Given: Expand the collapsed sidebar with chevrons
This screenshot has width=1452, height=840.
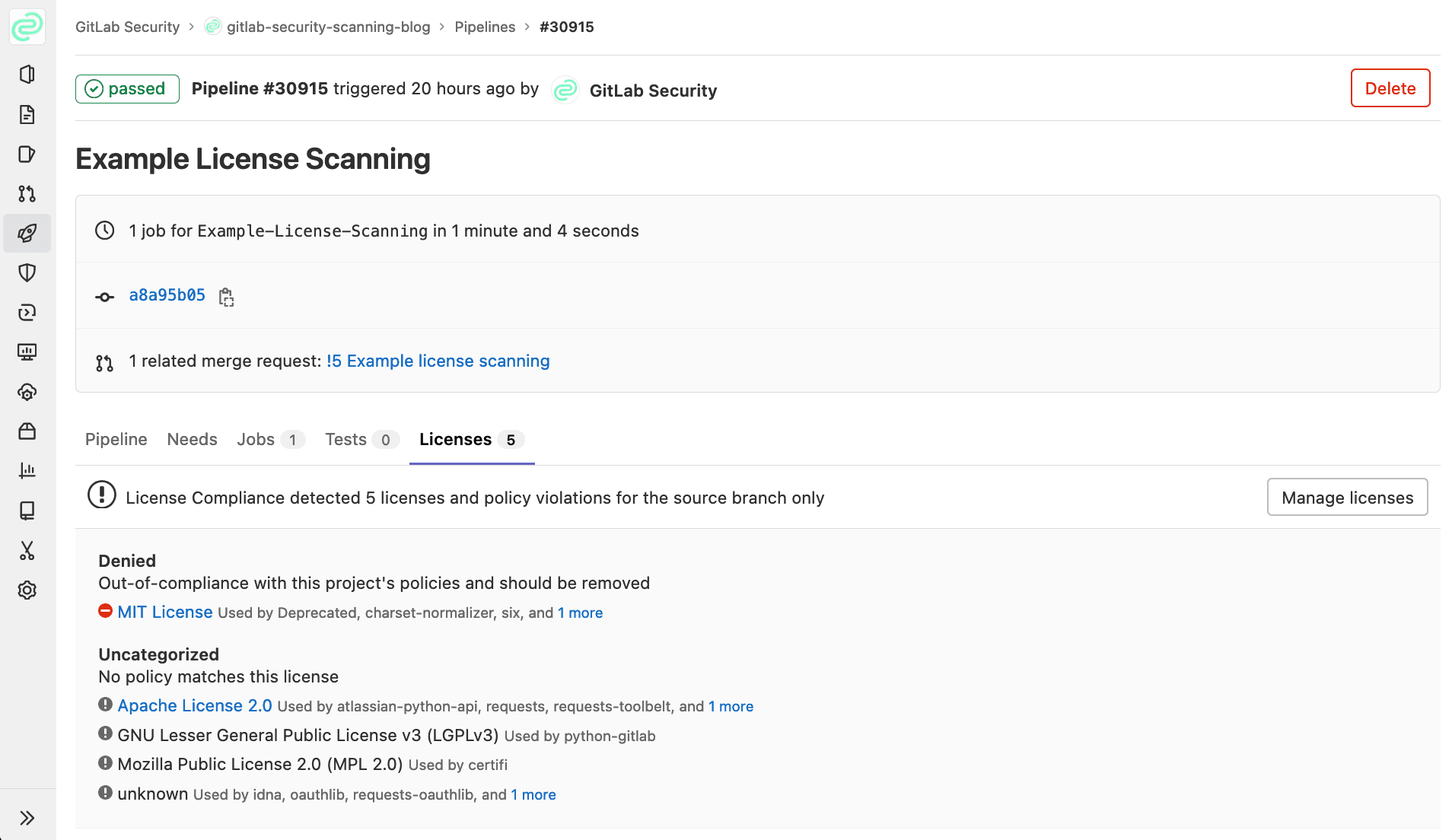Looking at the screenshot, I should (27, 818).
